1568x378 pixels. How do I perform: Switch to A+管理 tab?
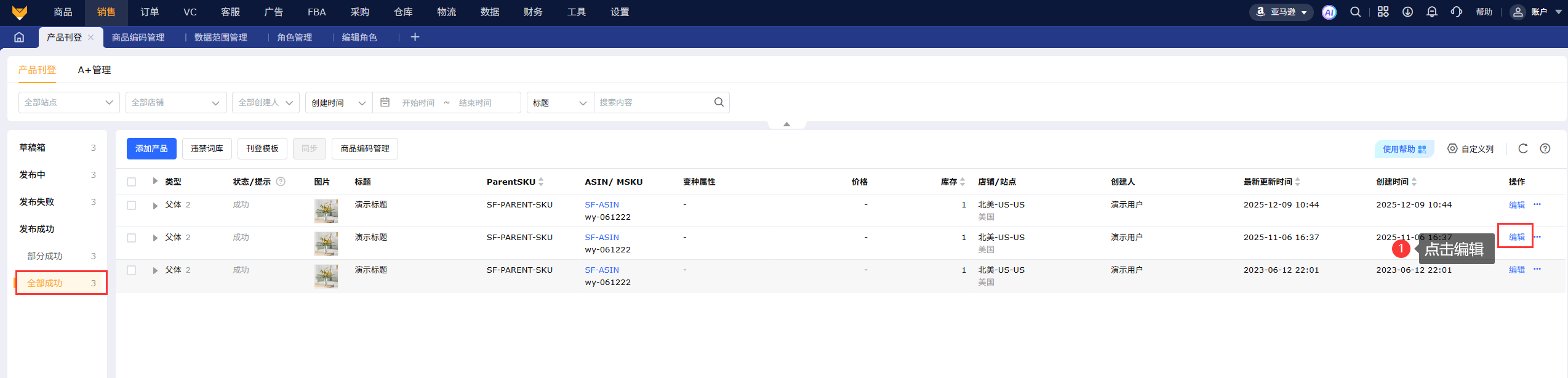point(94,70)
